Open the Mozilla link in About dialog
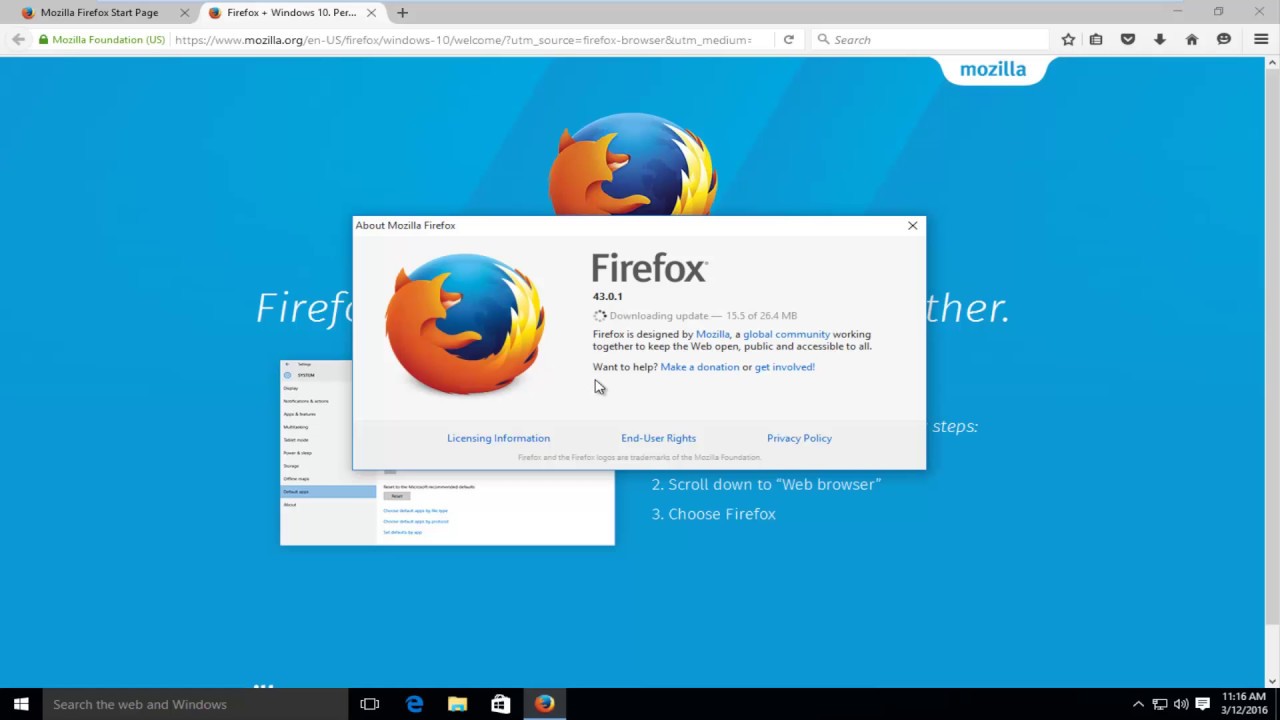 point(713,335)
